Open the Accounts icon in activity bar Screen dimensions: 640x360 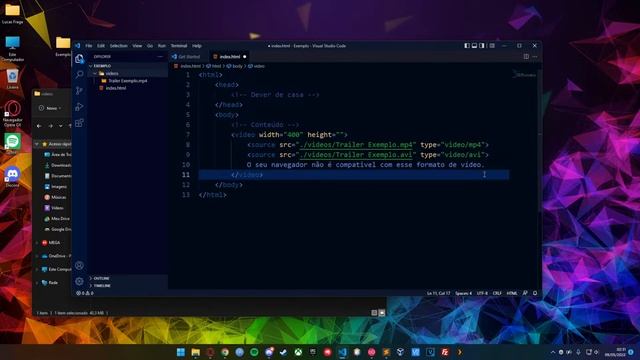click(80, 266)
